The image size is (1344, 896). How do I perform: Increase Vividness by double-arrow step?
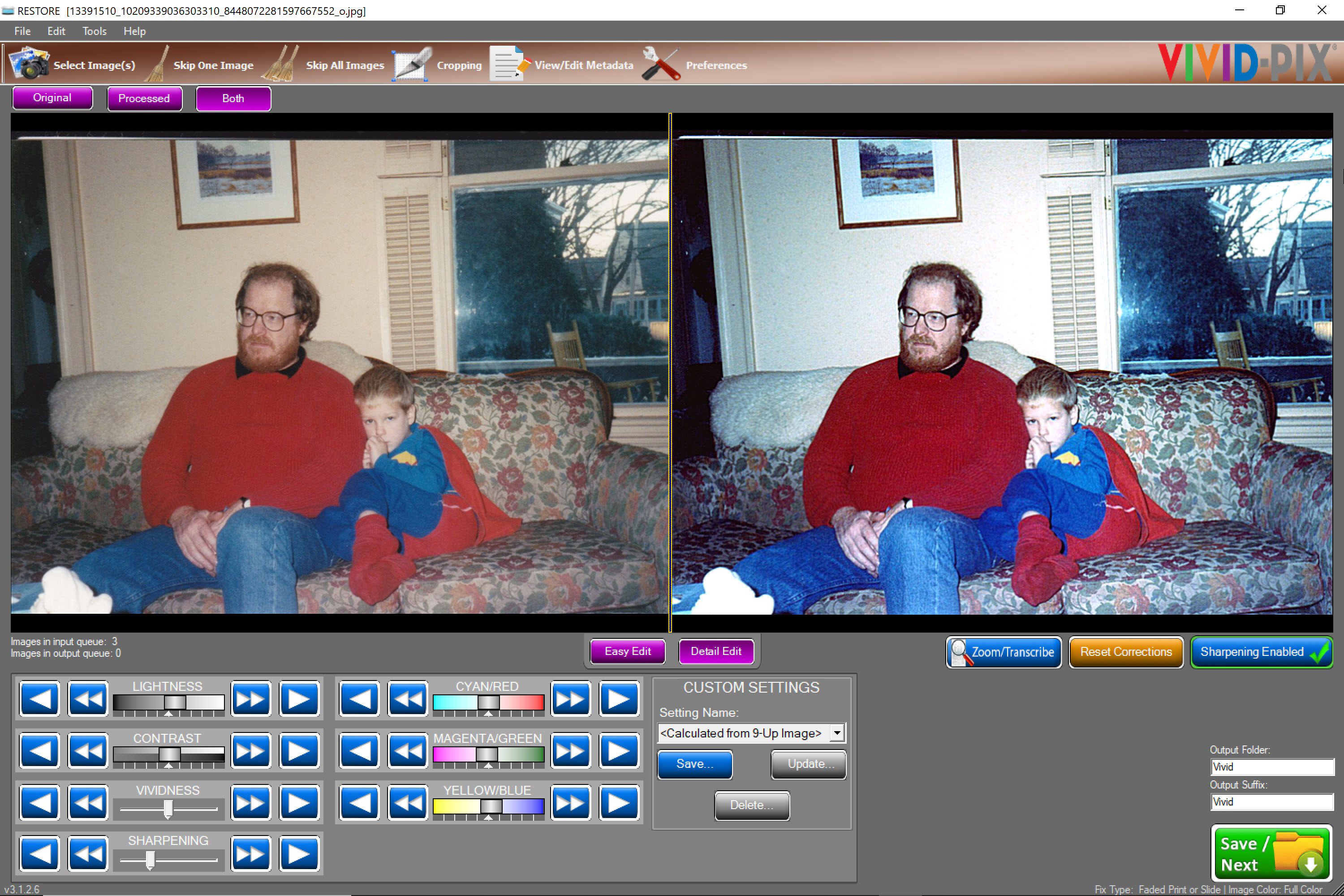[251, 802]
